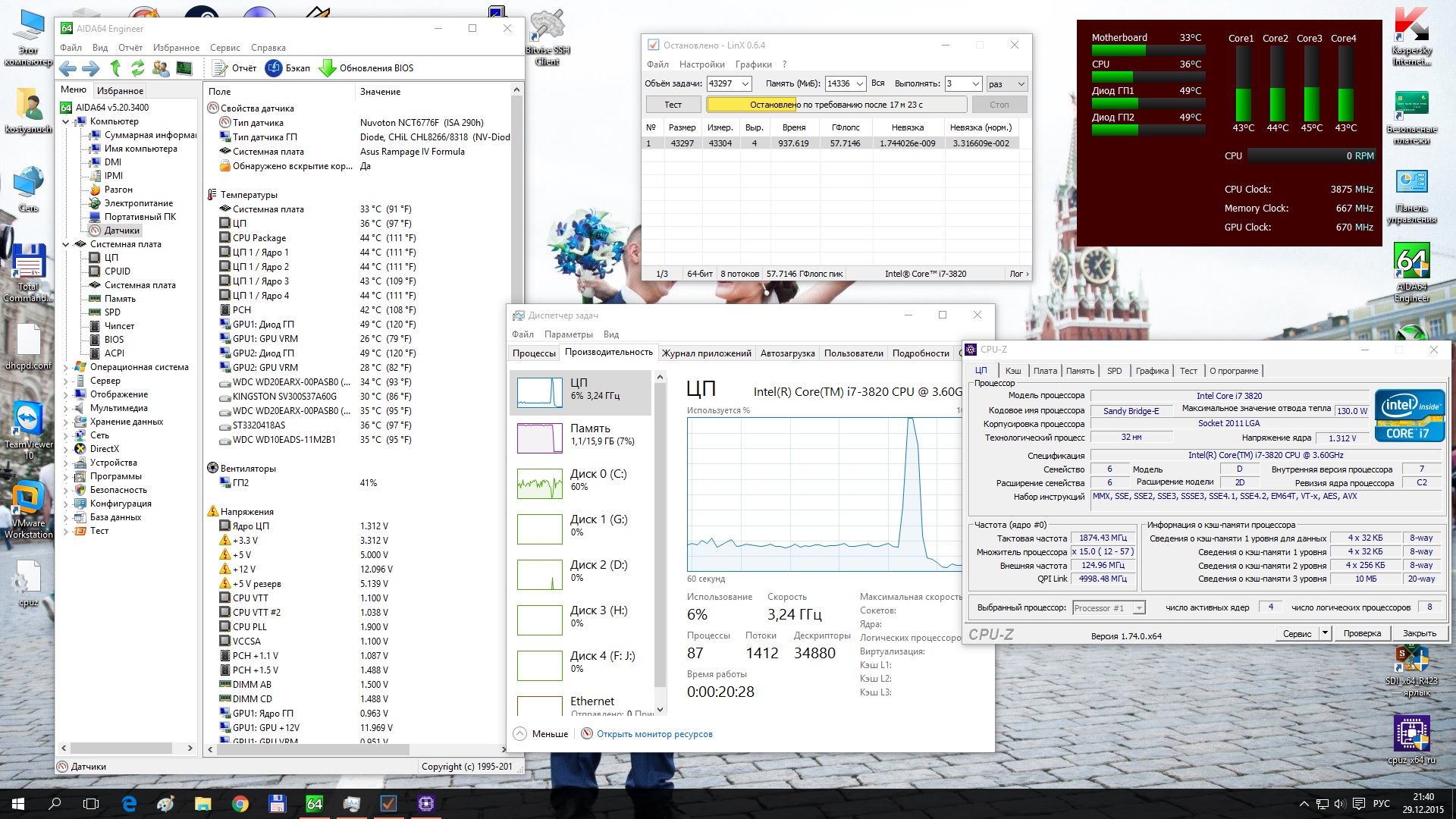
Task: Click the AIDA64 Refresh toolbar icon
Action: [137, 68]
